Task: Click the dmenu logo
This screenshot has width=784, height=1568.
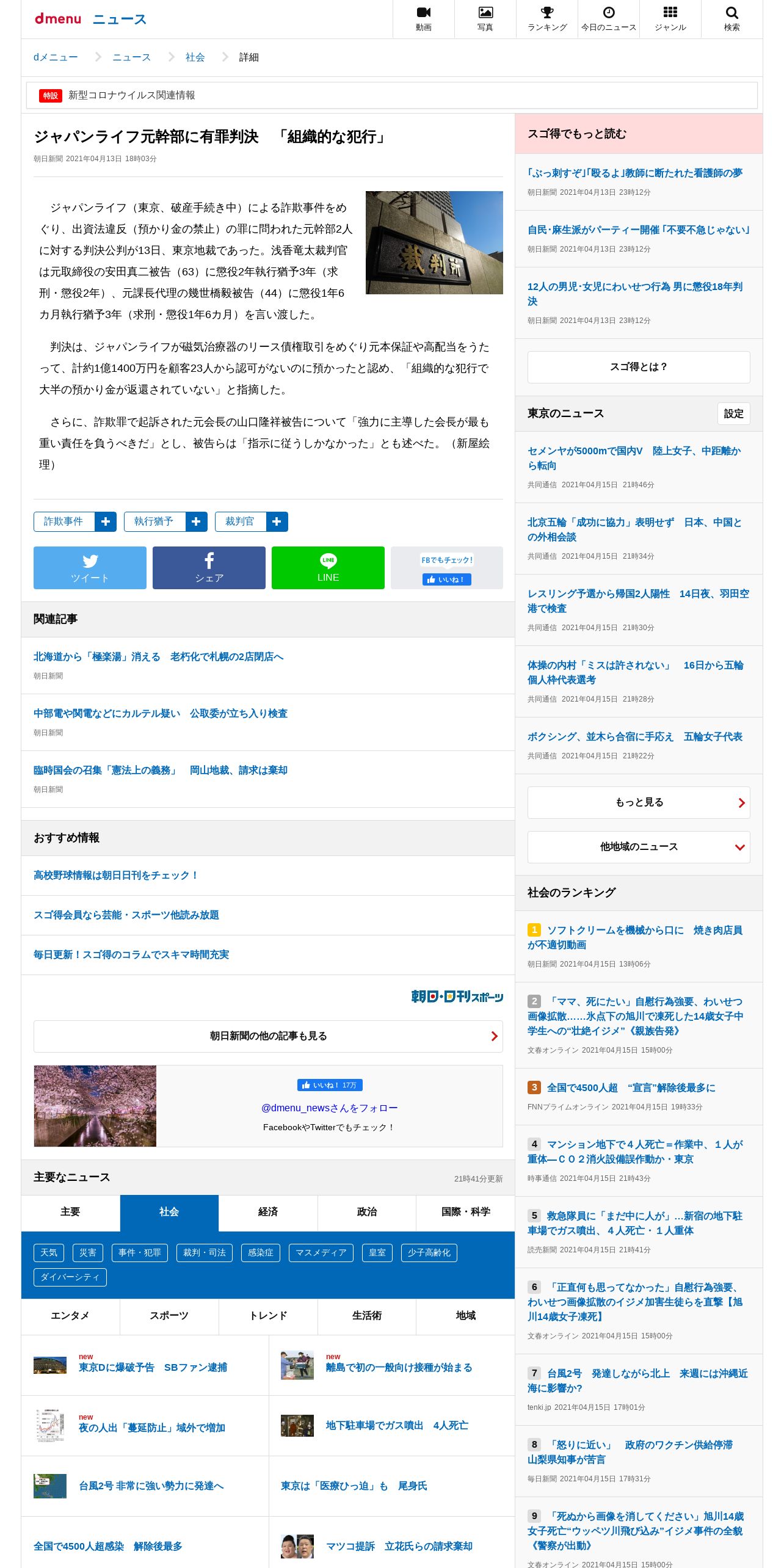Action: coord(58,19)
